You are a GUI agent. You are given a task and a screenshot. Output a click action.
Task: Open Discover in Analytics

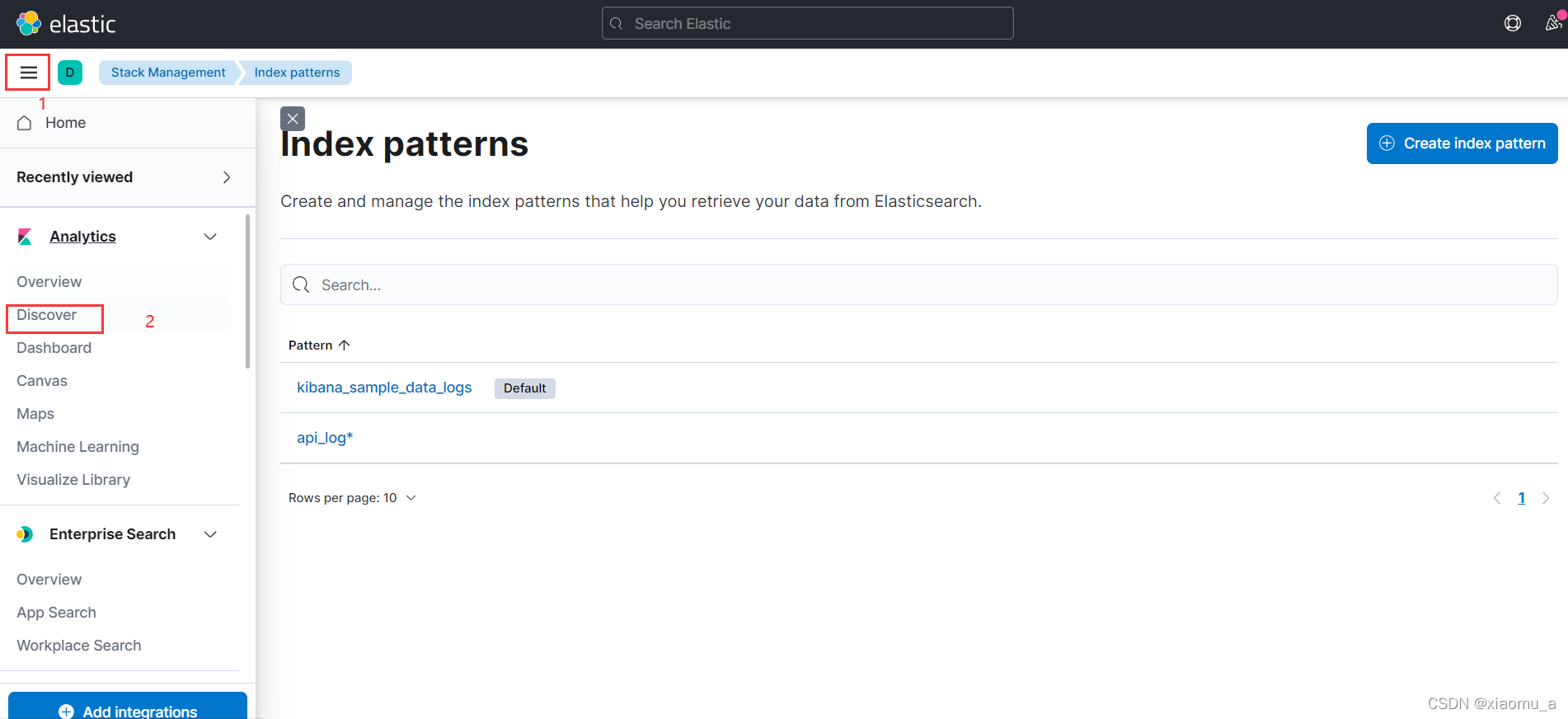pyautogui.click(x=47, y=315)
